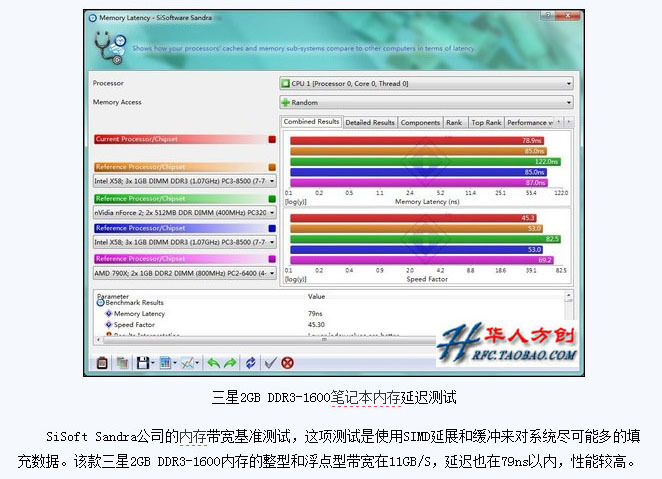Image resolution: width=662 pixels, height=479 pixels.
Task: Click the Speed Factor parameter diamond icon
Action: 109,325
